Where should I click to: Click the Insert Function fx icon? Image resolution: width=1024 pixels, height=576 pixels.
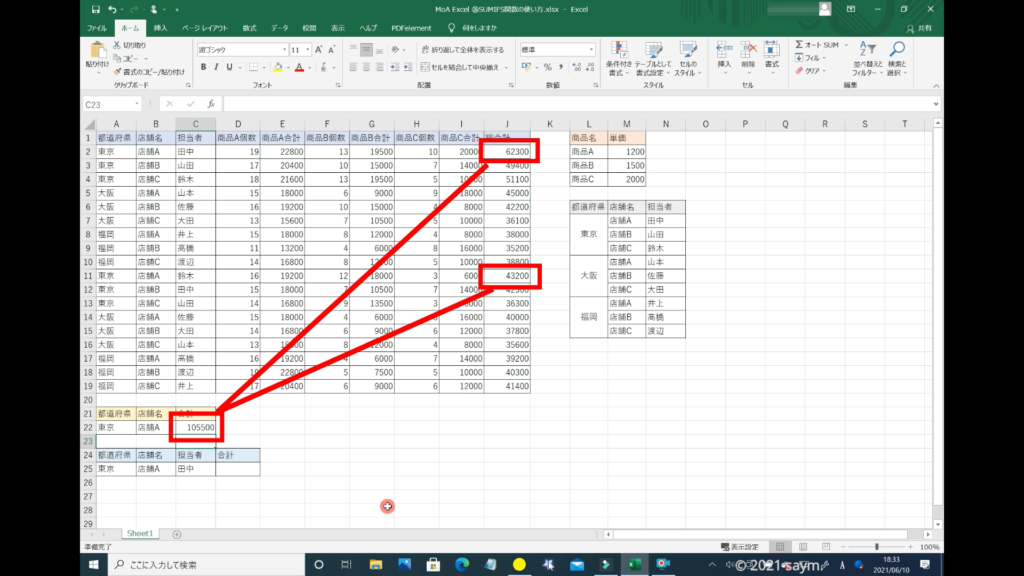coord(211,104)
